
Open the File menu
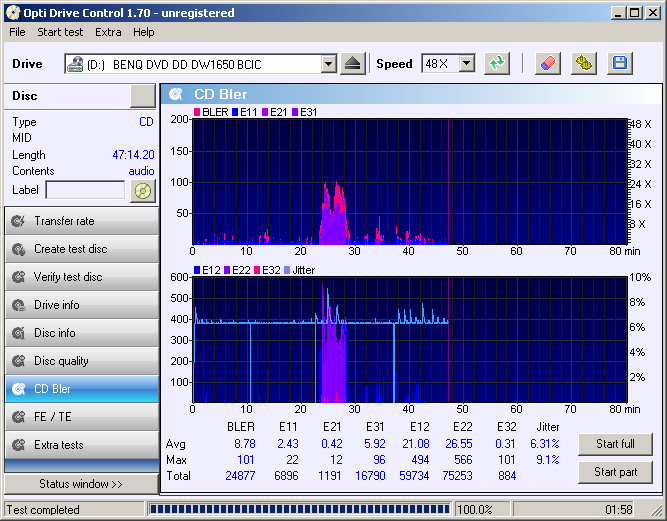coord(17,32)
